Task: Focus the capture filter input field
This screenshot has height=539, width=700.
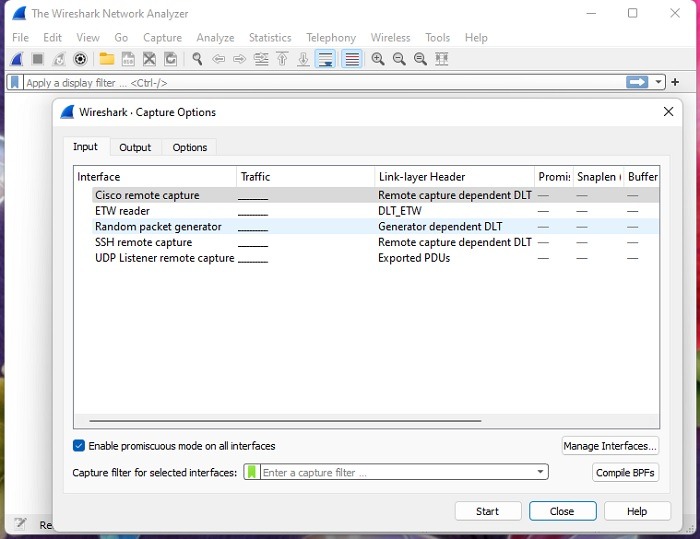Action: (x=397, y=472)
